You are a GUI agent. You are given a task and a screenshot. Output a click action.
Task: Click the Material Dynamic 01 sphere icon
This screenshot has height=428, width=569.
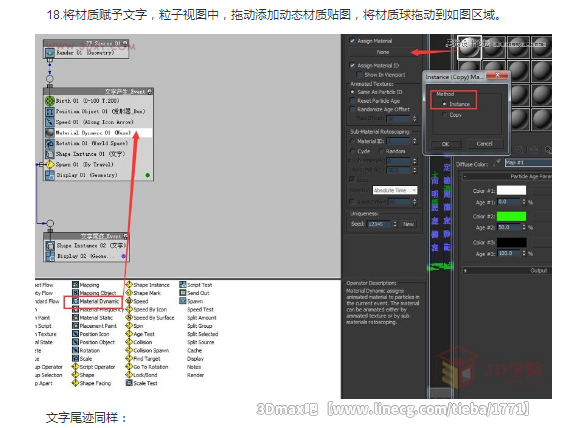click(50, 133)
